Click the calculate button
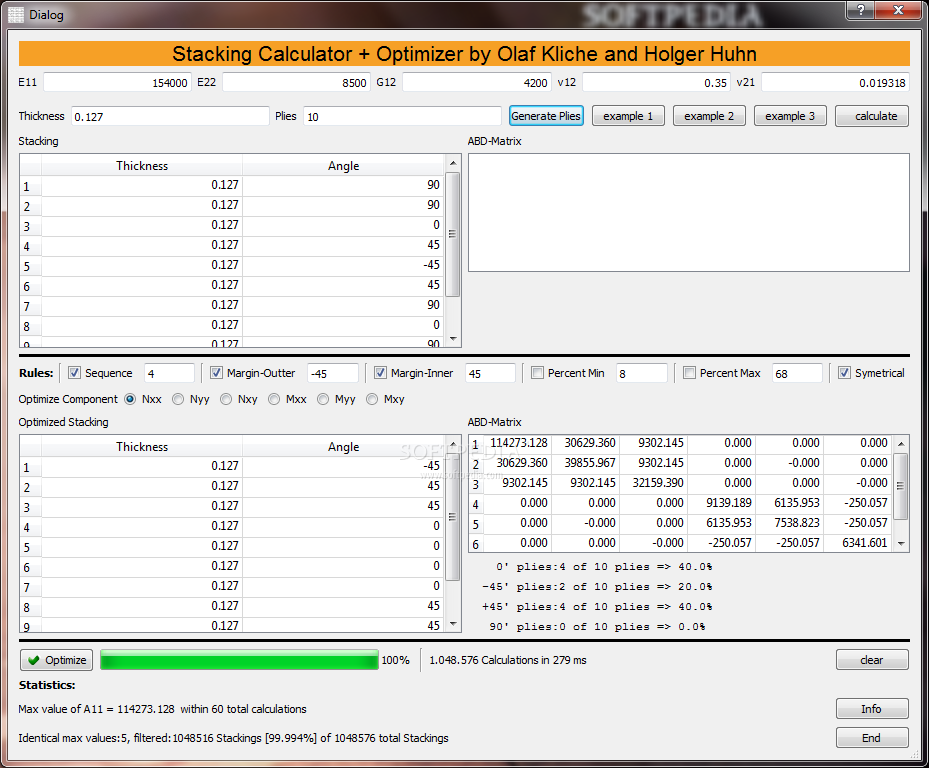The image size is (929, 768). (872, 116)
